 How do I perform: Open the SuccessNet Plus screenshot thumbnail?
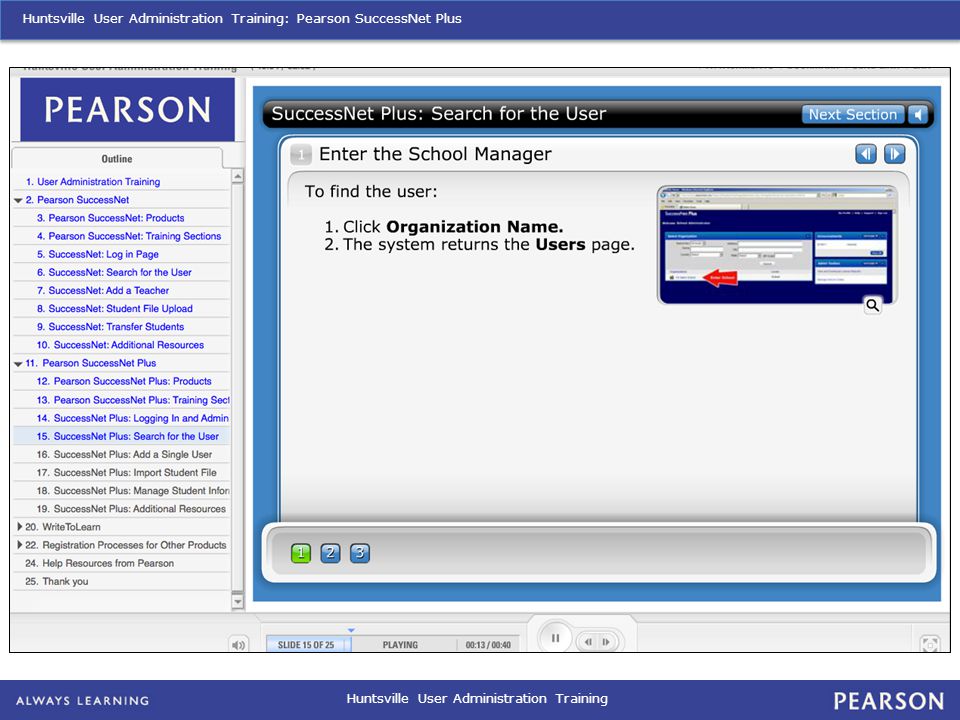click(x=777, y=245)
